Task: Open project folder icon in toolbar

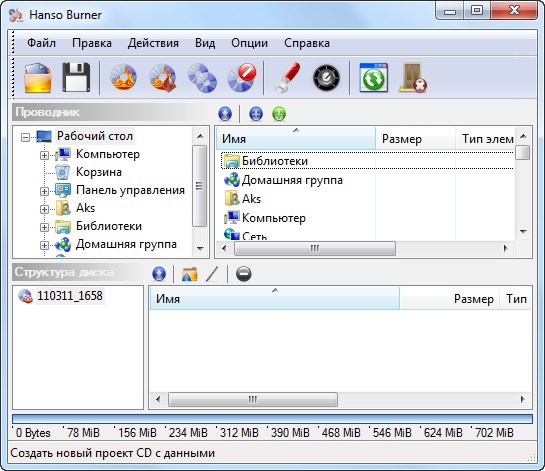Action: pyautogui.click(x=38, y=78)
